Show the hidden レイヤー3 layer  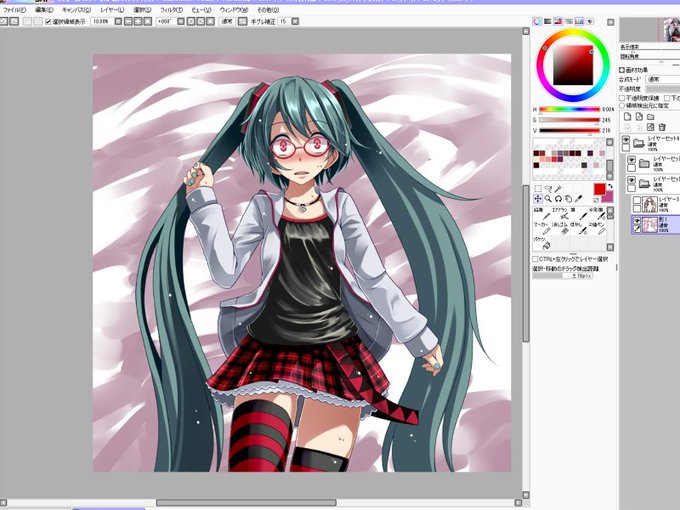[x=637, y=200]
